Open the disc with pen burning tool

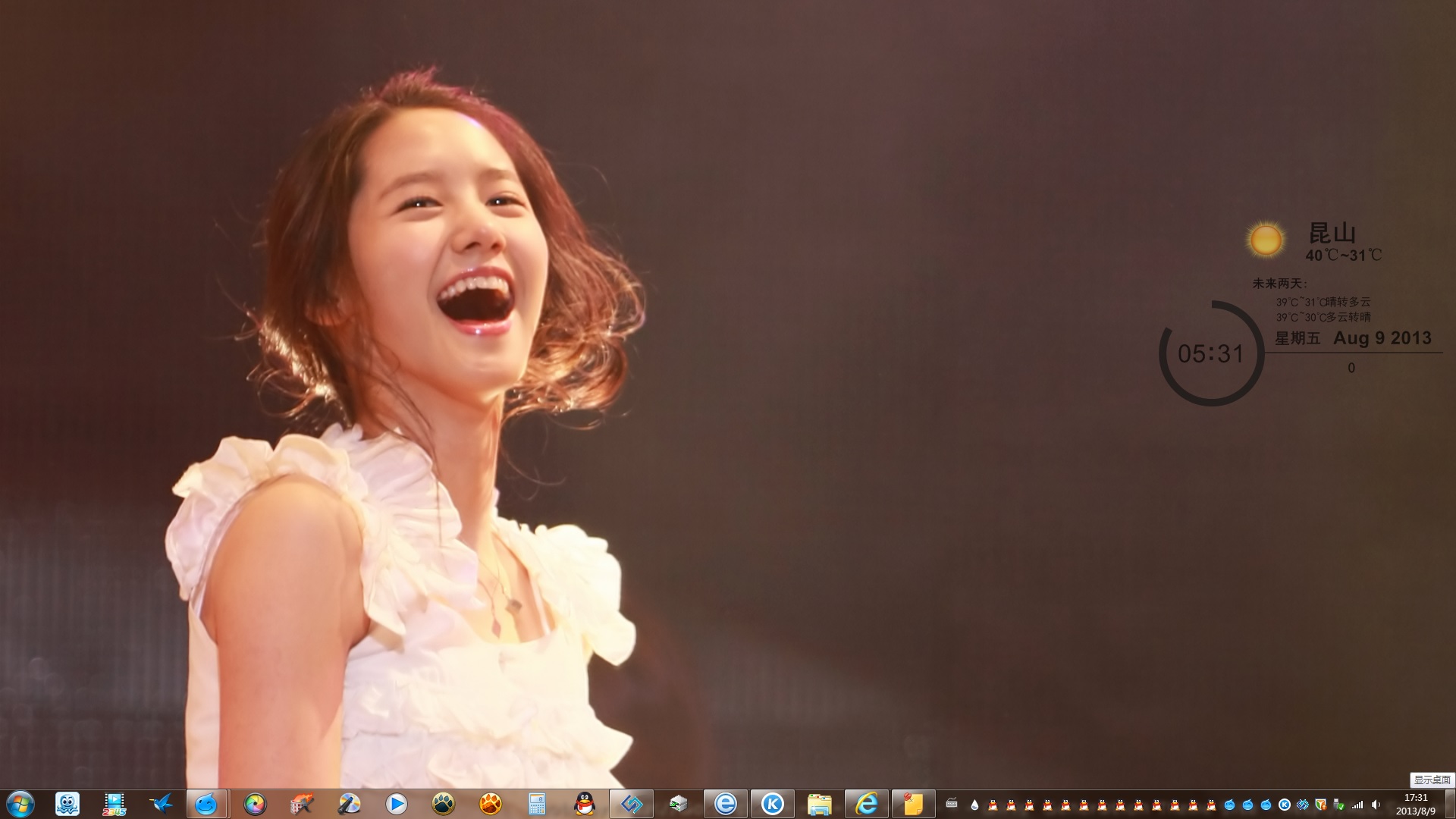tap(349, 804)
